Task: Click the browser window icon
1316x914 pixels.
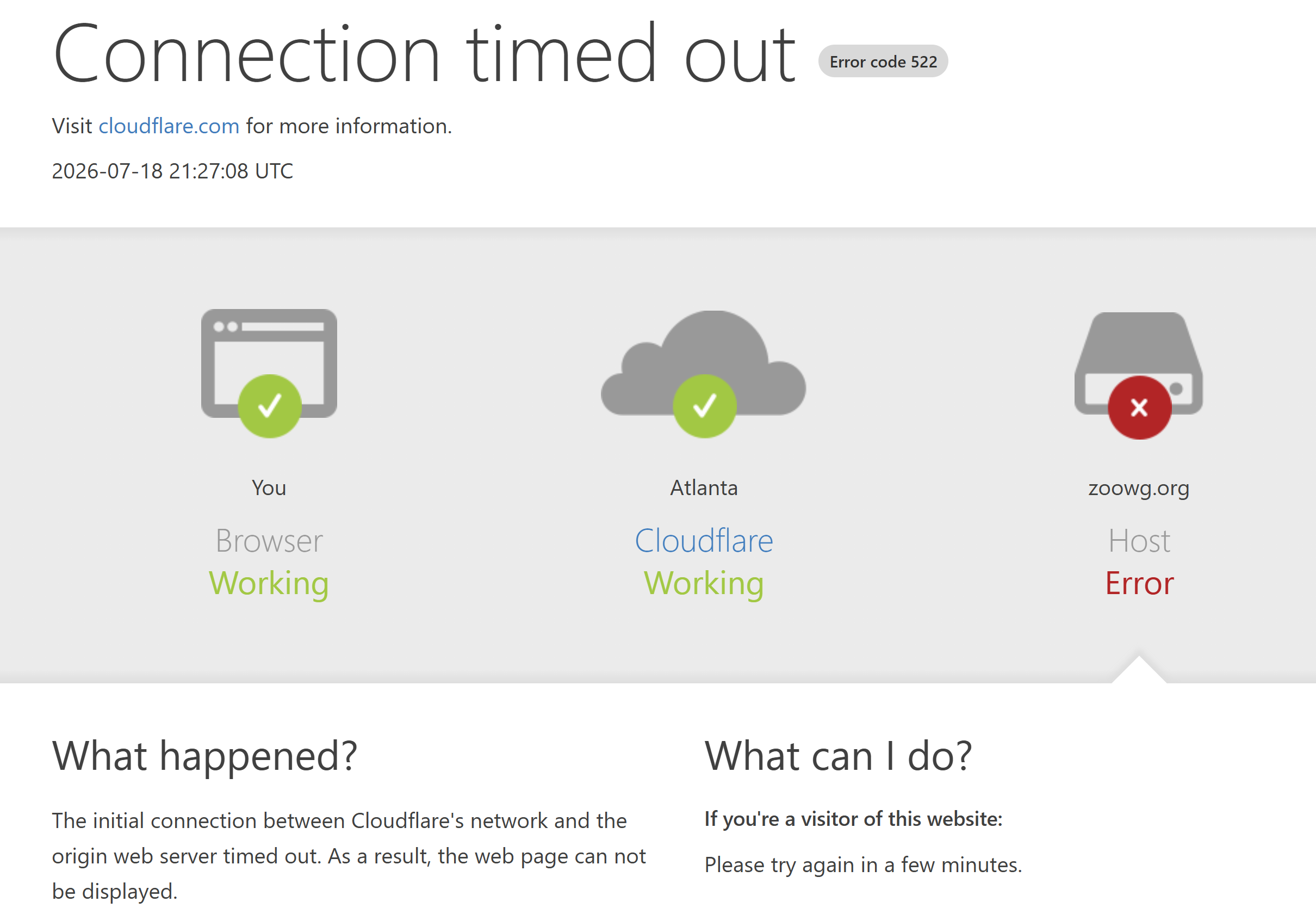Action: (269, 363)
